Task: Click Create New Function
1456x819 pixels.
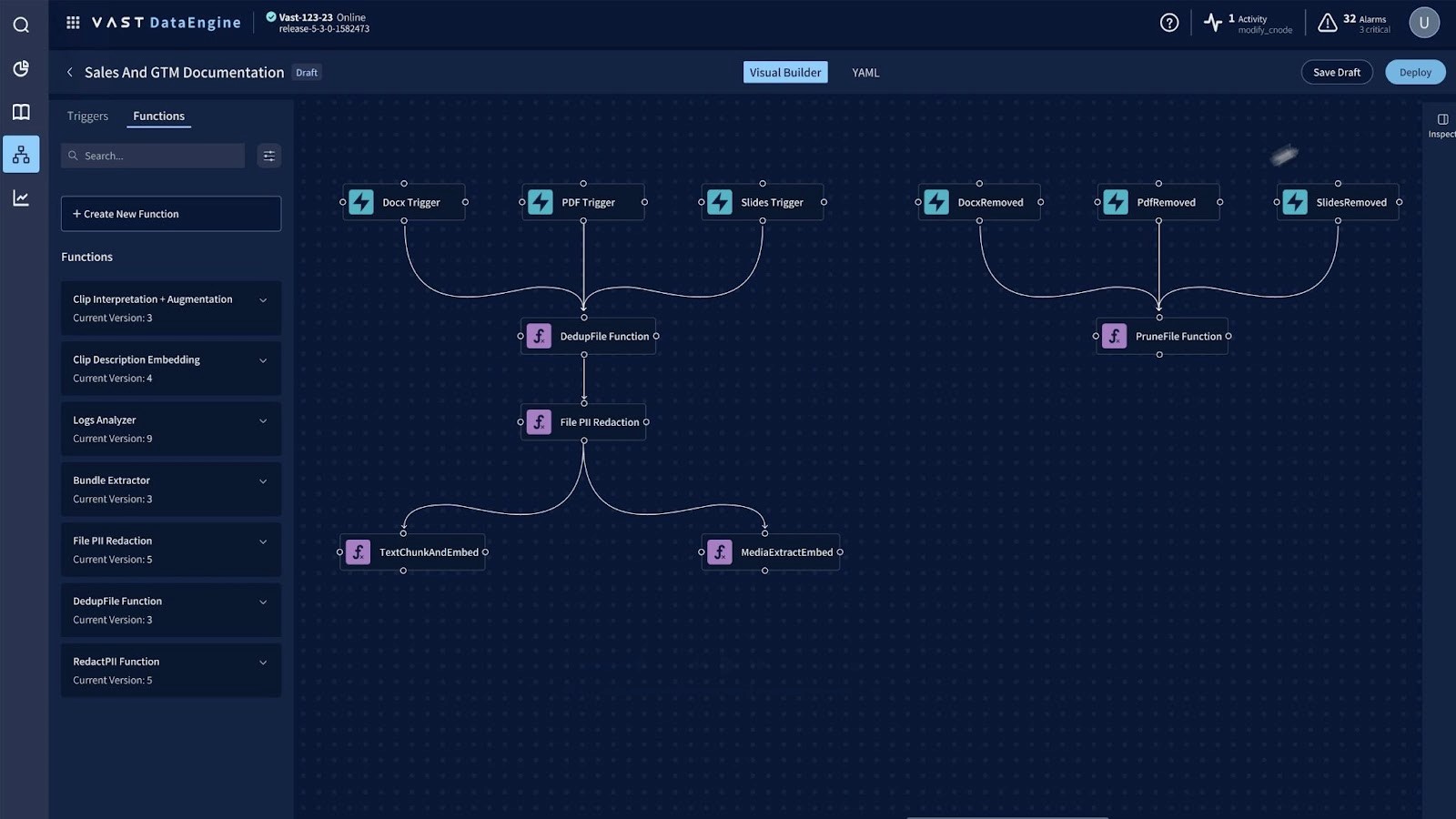Action: (x=170, y=213)
